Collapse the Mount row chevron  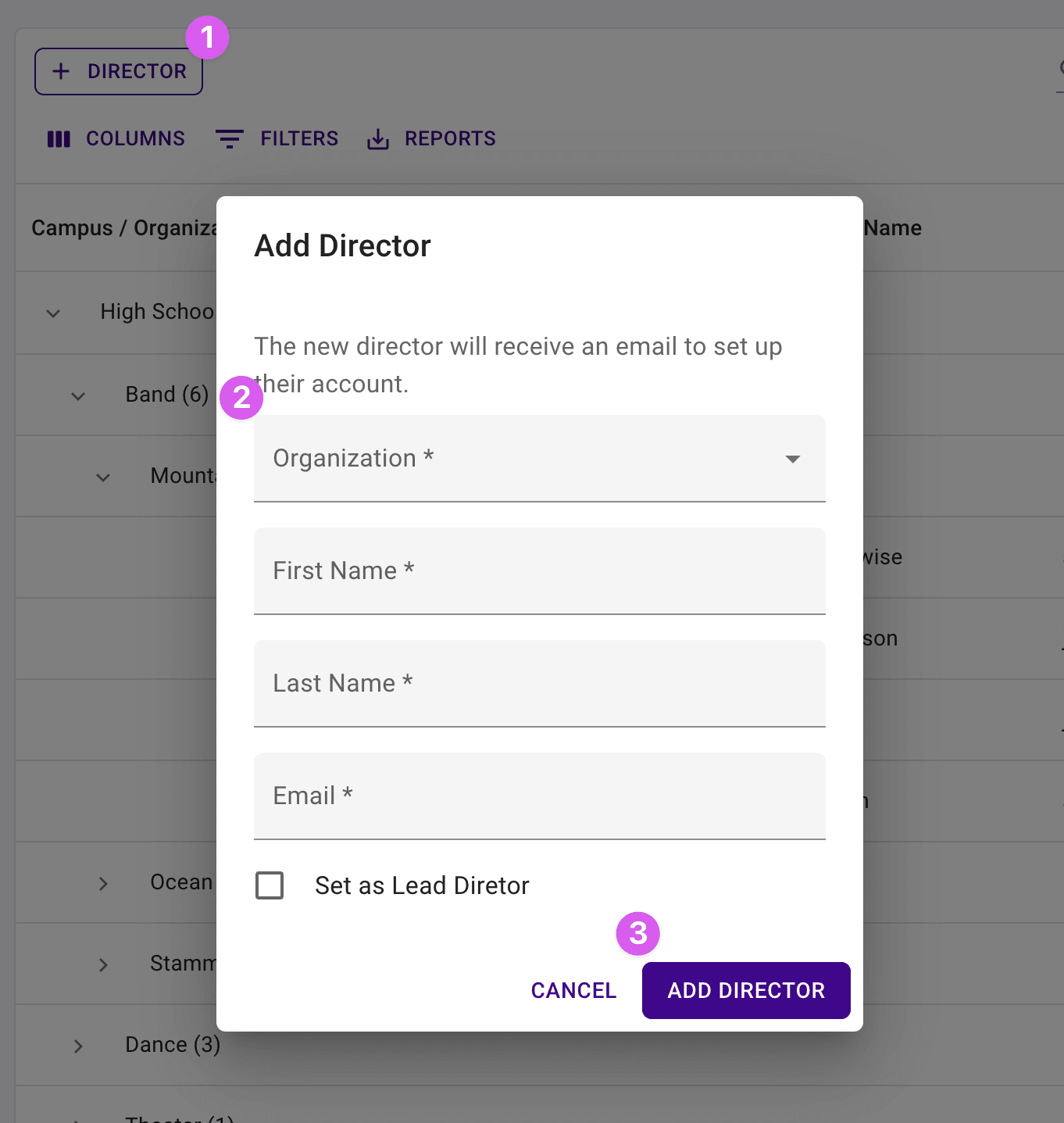coord(103,477)
